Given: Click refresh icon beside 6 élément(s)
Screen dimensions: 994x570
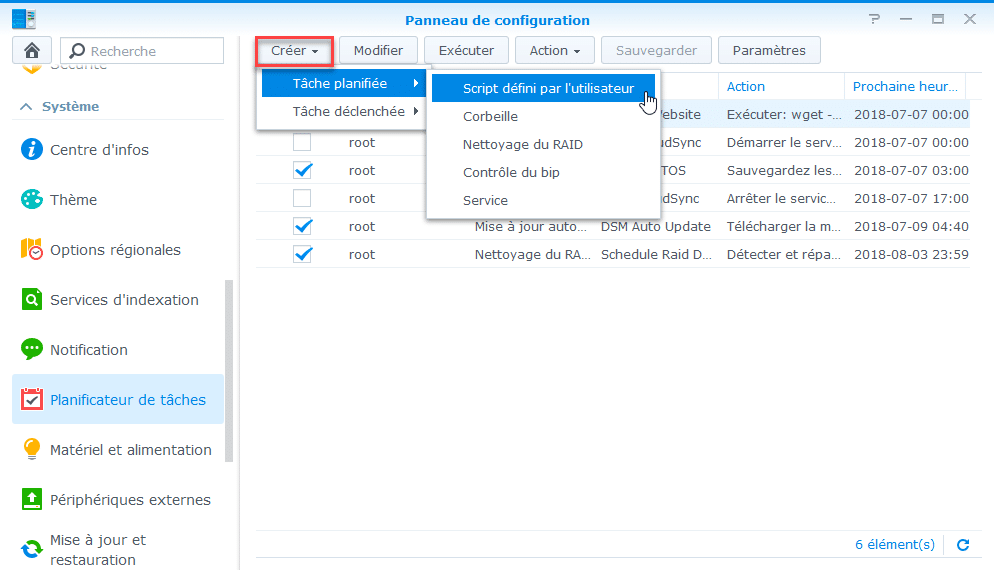Looking at the screenshot, I should coord(963,545).
